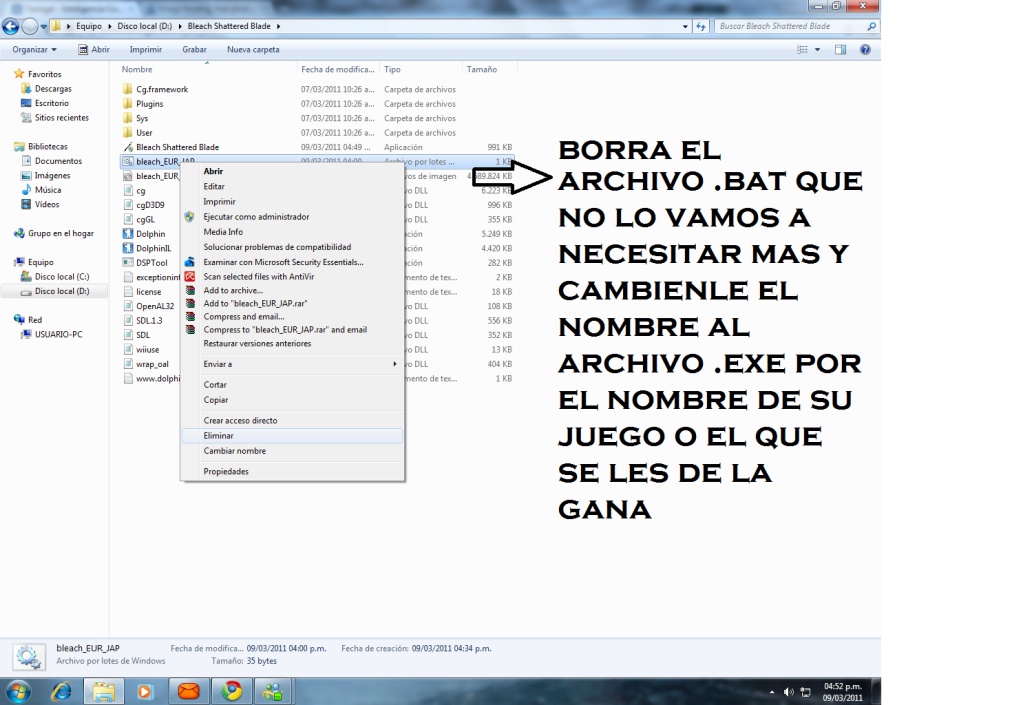Sort files by the Tamaño column header
This screenshot has width=1023, height=705.
[x=489, y=69]
